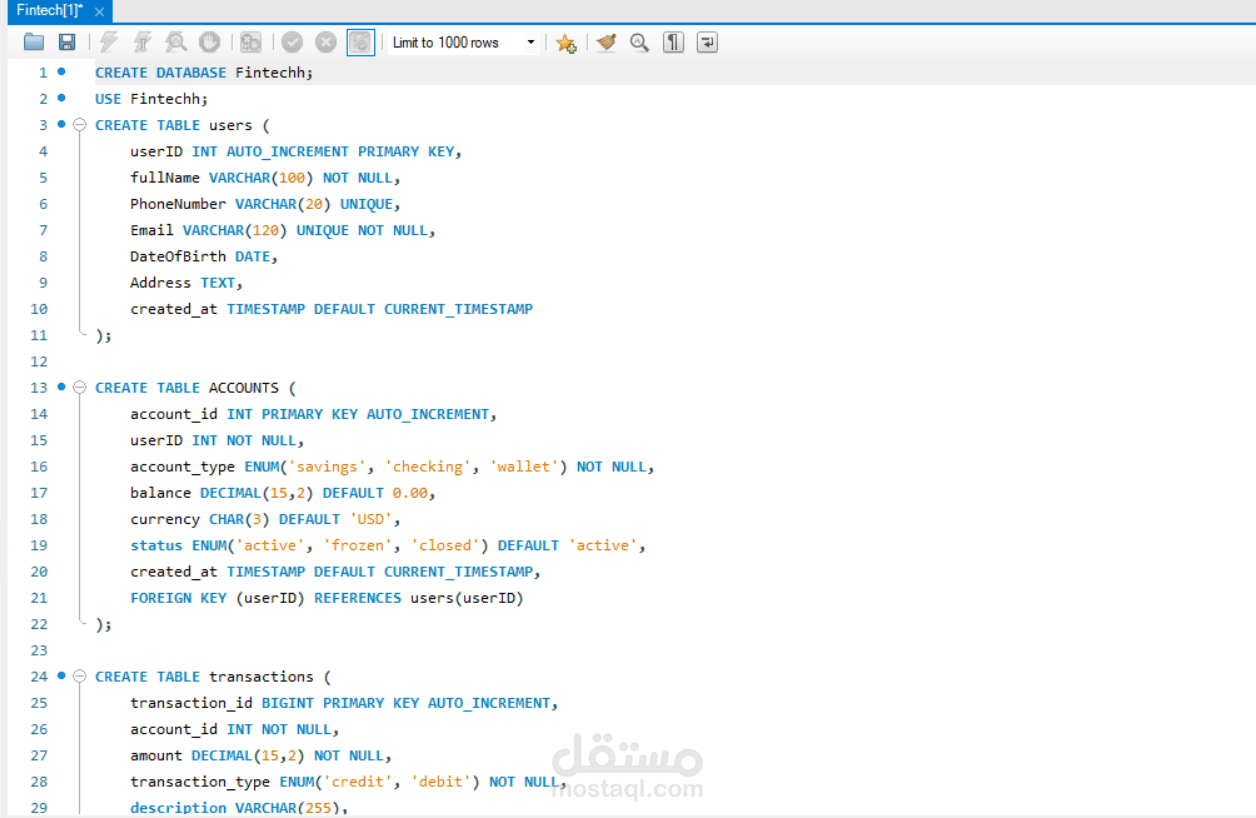Open find panel magnifier icon

pos(640,42)
